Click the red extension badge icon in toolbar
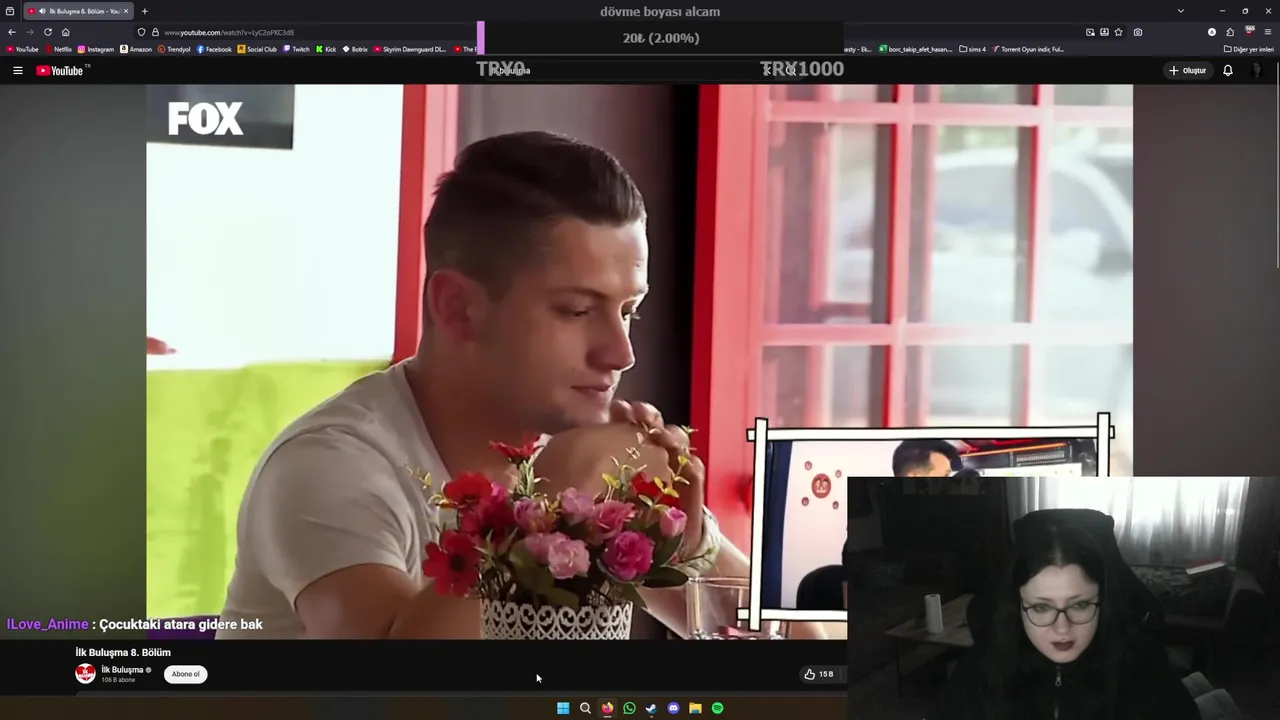1280x720 pixels. (1249, 32)
